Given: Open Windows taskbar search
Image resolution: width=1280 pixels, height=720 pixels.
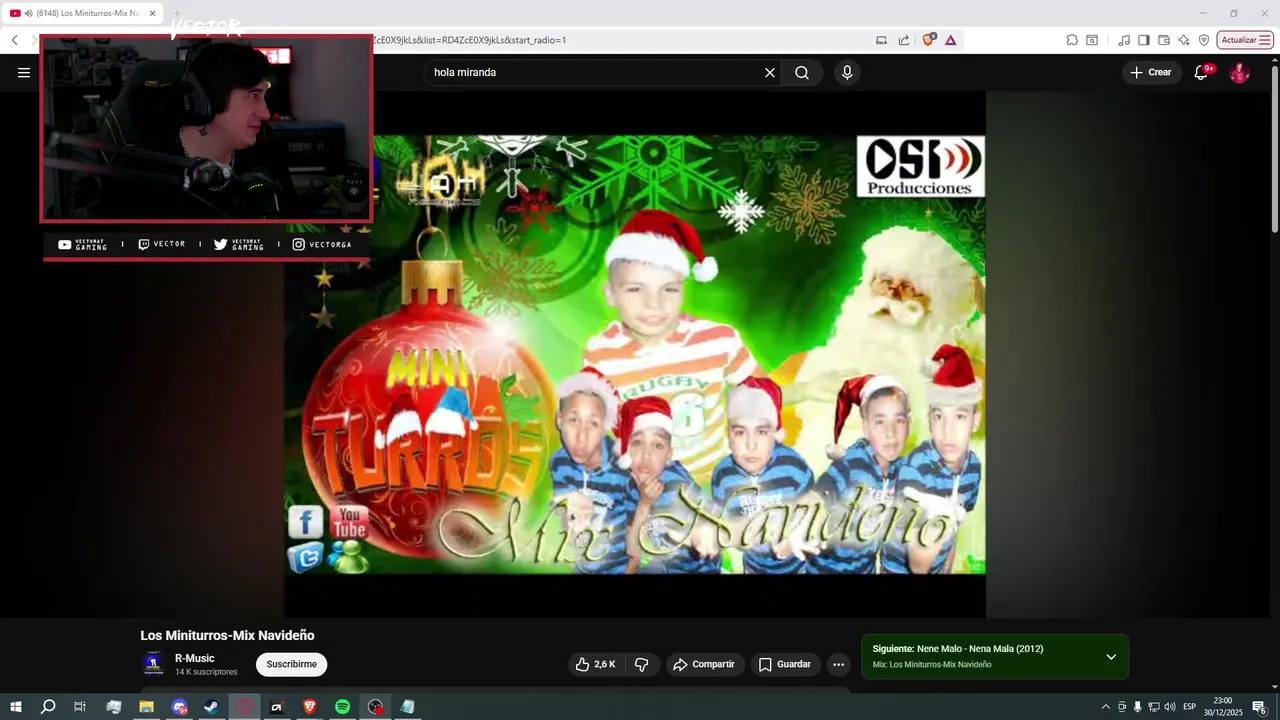Looking at the screenshot, I should 48,707.
